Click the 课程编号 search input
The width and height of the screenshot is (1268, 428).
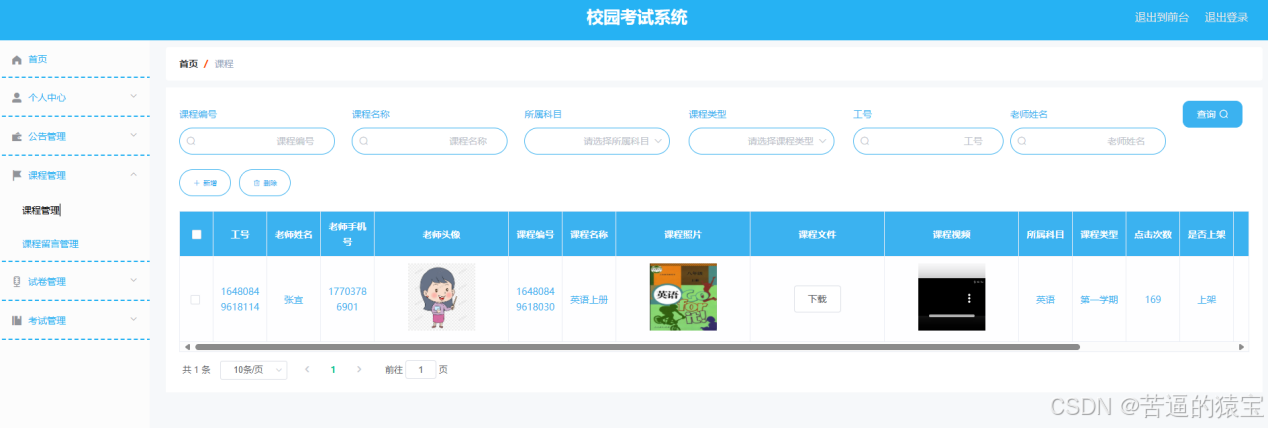[x=257, y=142]
